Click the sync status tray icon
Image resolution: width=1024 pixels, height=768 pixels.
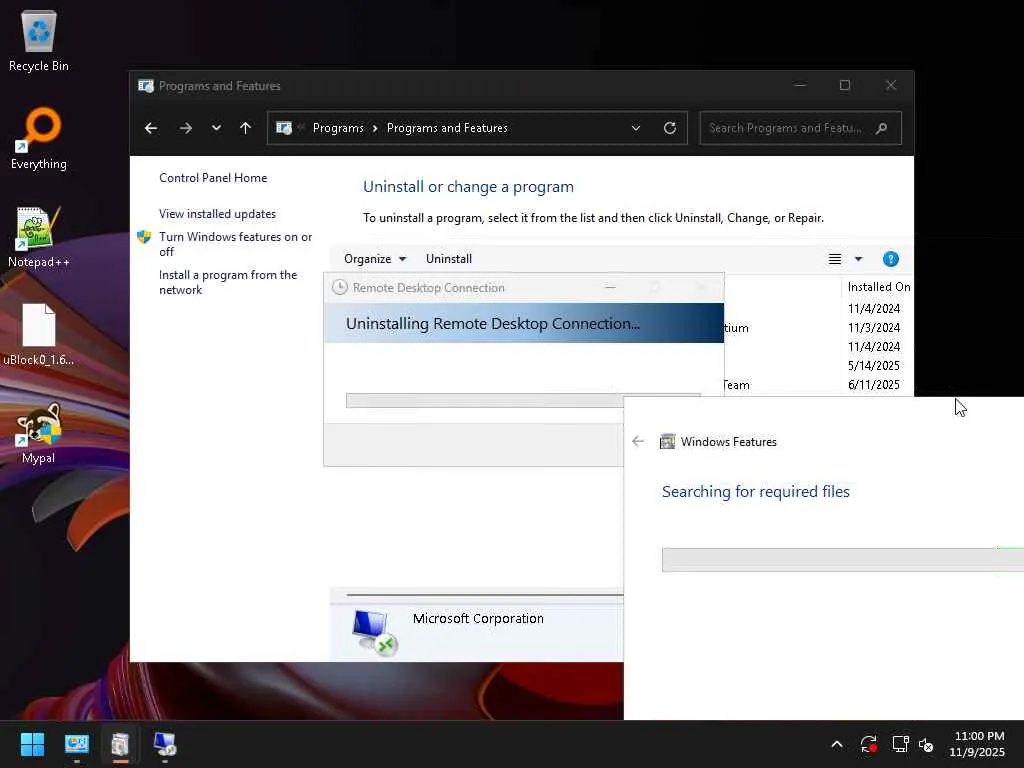[869, 744]
